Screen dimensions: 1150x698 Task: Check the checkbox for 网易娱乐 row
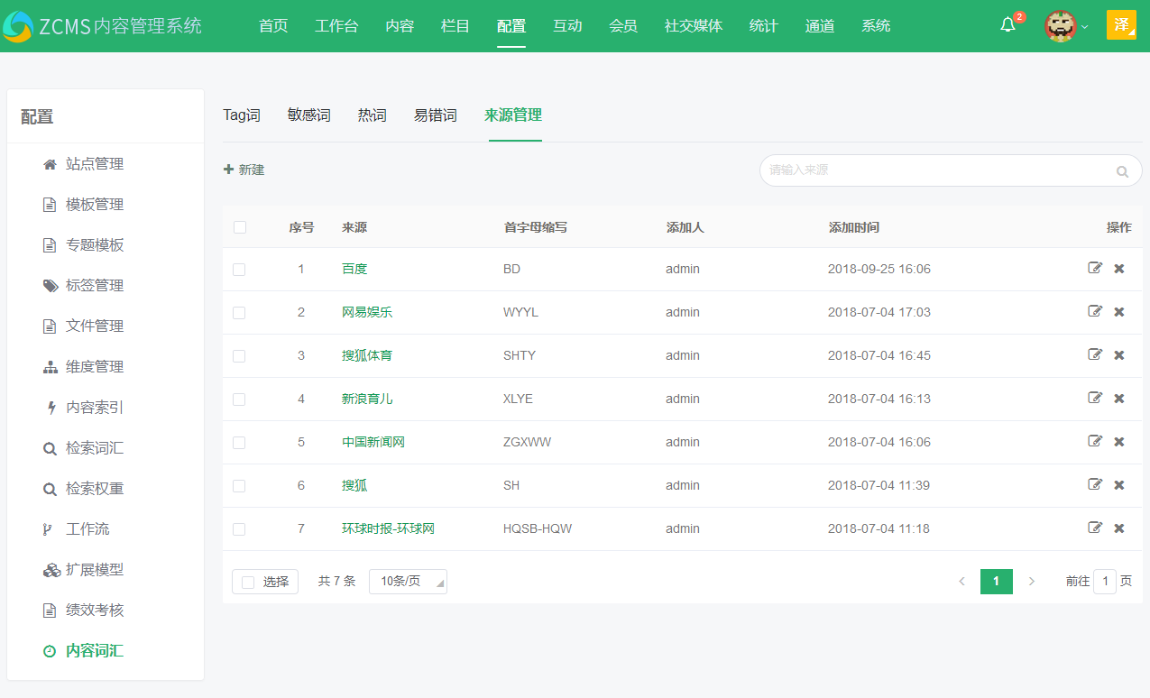(x=239, y=311)
